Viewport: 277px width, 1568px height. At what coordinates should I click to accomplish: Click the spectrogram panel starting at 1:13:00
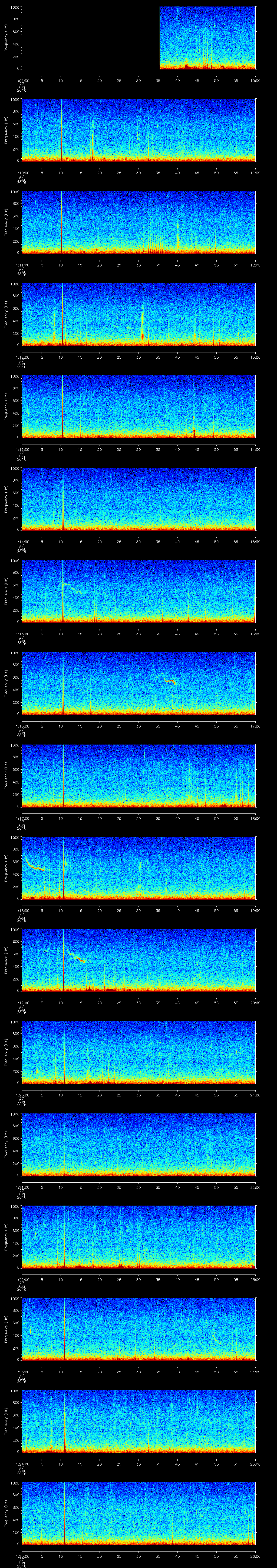(139, 407)
